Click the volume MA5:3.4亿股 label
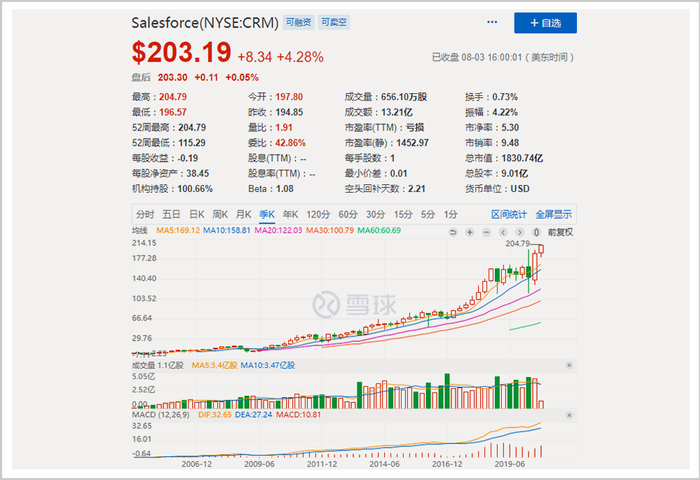This screenshot has width=700, height=480. (214, 365)
